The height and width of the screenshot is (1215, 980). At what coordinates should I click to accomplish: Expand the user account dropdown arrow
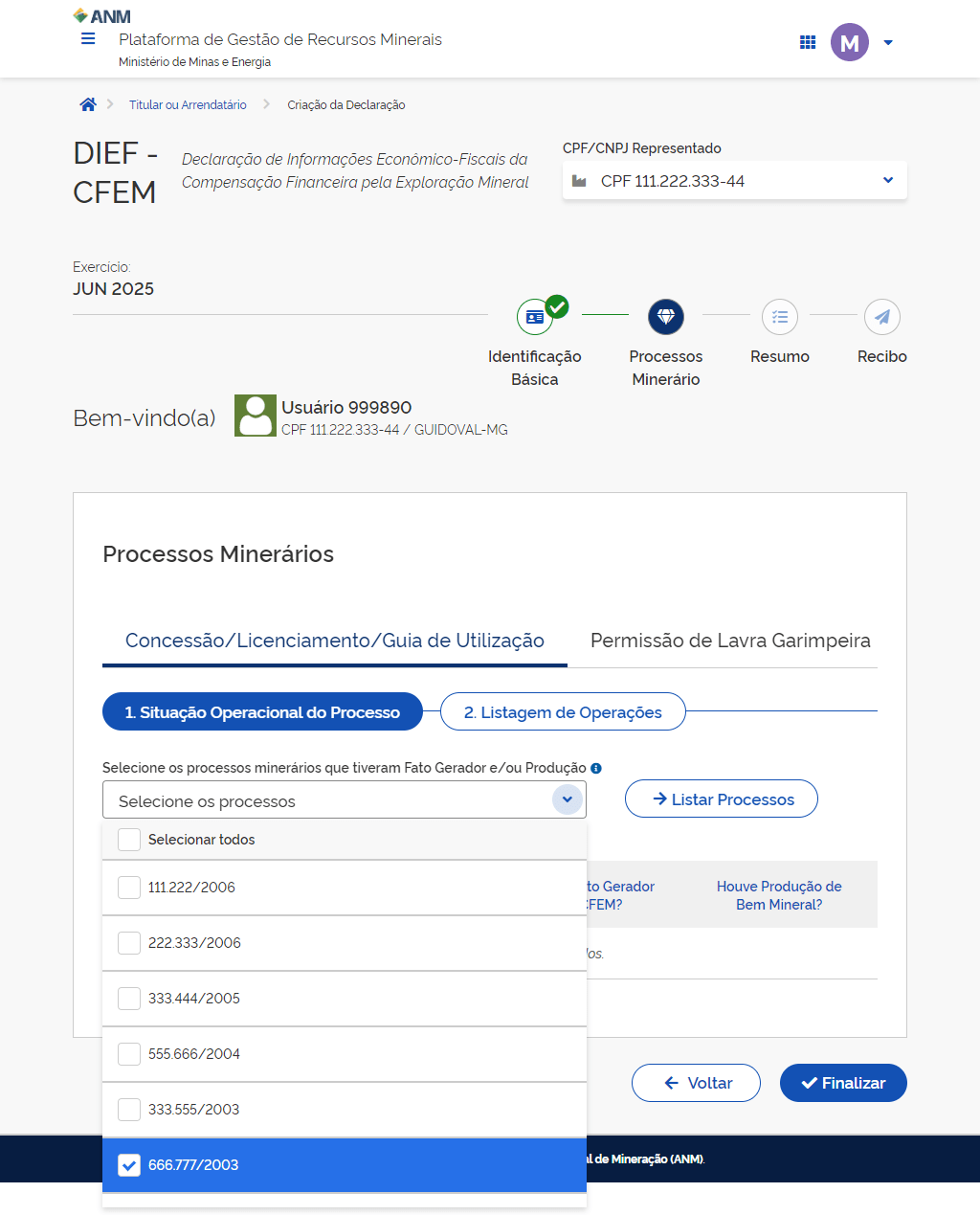tap(888, 42)
